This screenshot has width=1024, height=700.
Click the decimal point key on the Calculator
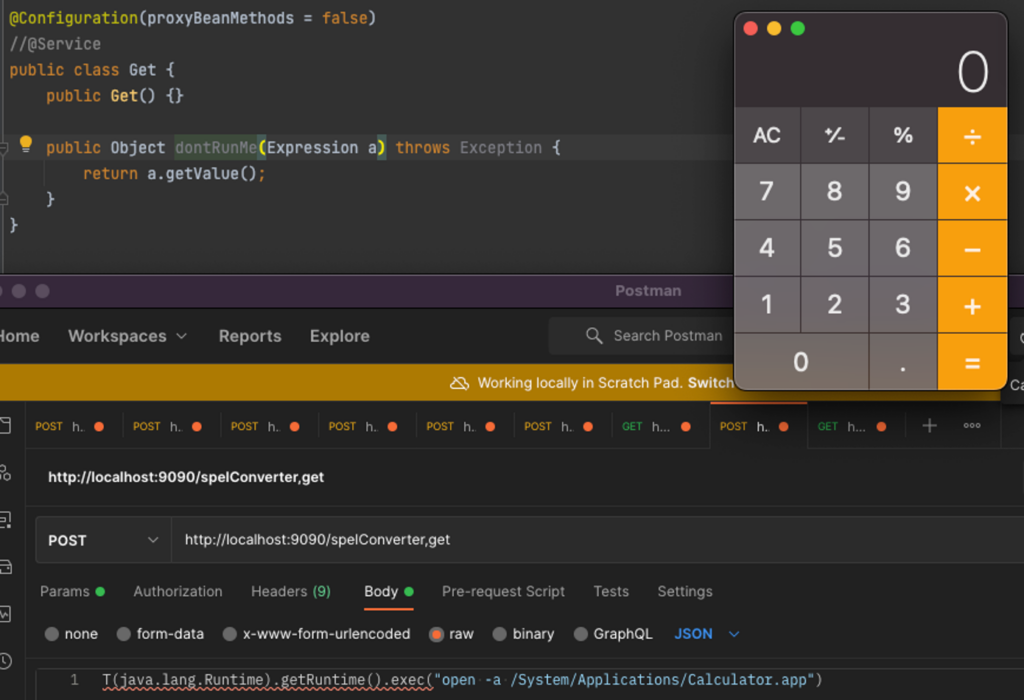coord(903,362)
